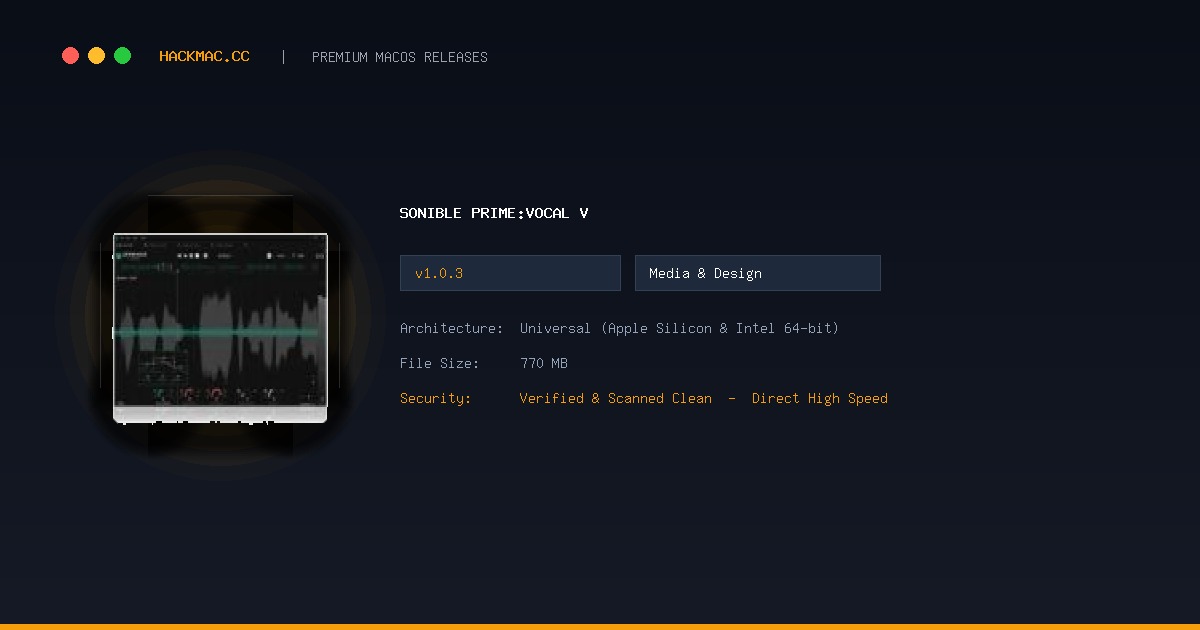This screenshot has width=1200, height=630.
Task: Click the 'File Size:' label
Action: coord(440,363)
